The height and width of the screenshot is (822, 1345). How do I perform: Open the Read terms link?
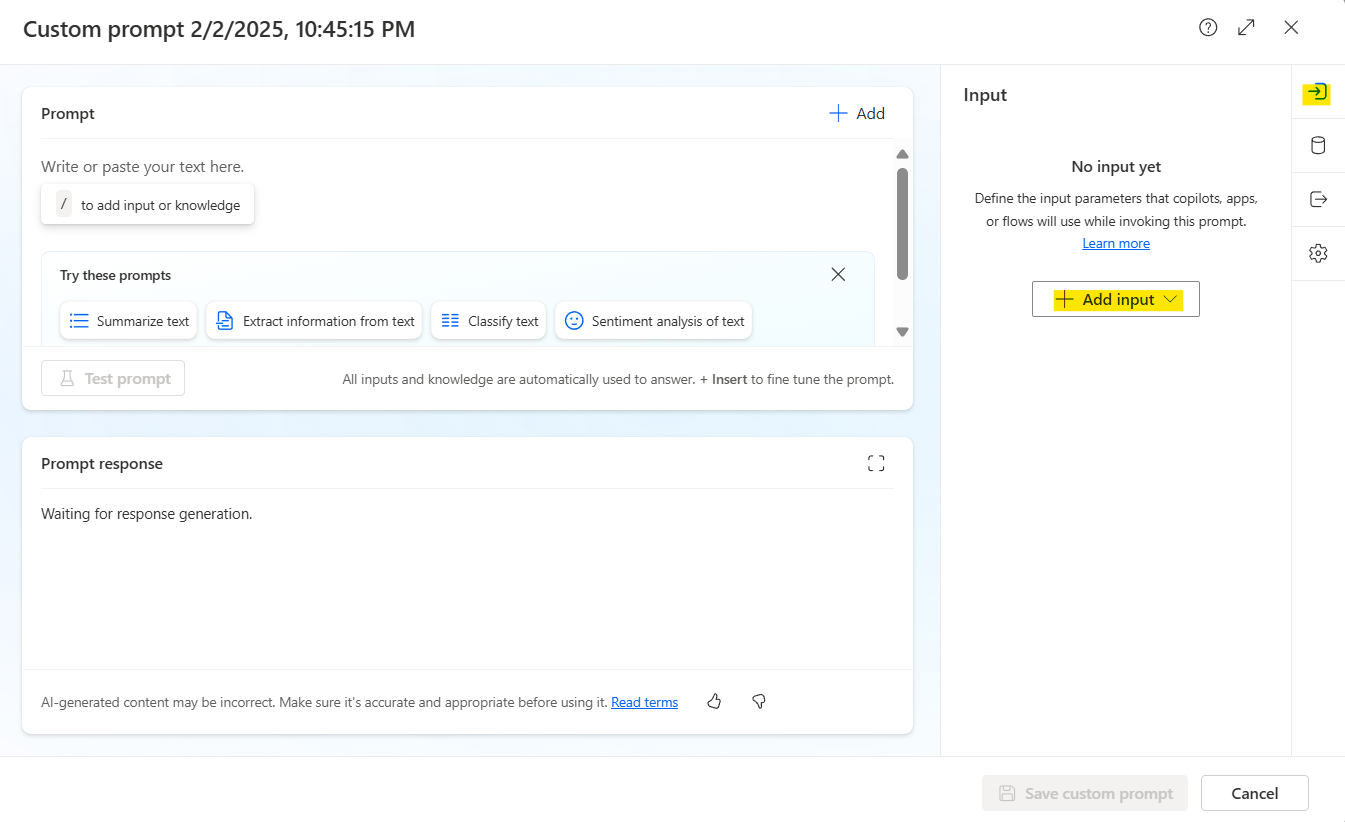click(x=643, y=701)
